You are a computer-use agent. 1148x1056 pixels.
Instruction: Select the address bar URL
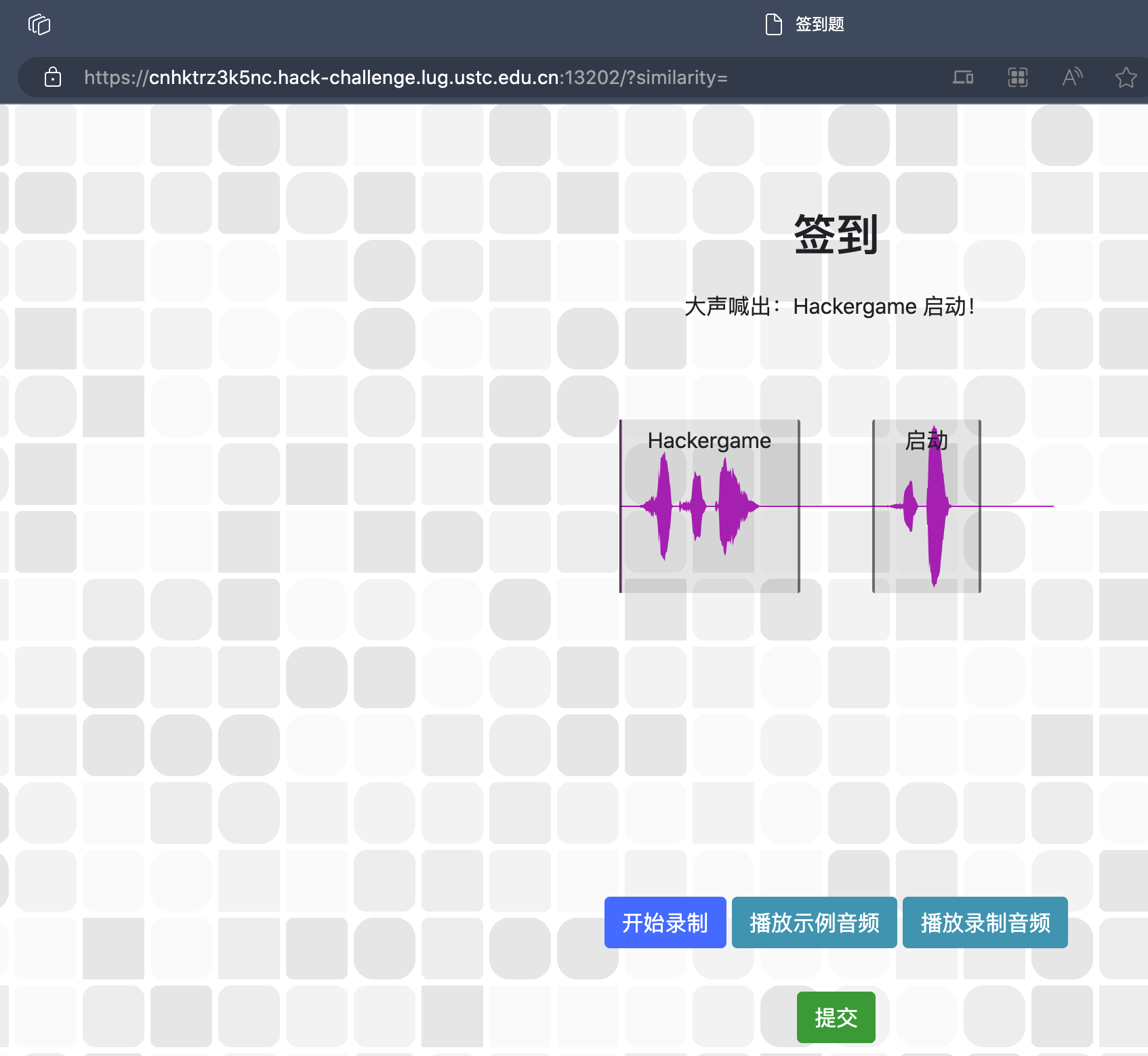405,77
